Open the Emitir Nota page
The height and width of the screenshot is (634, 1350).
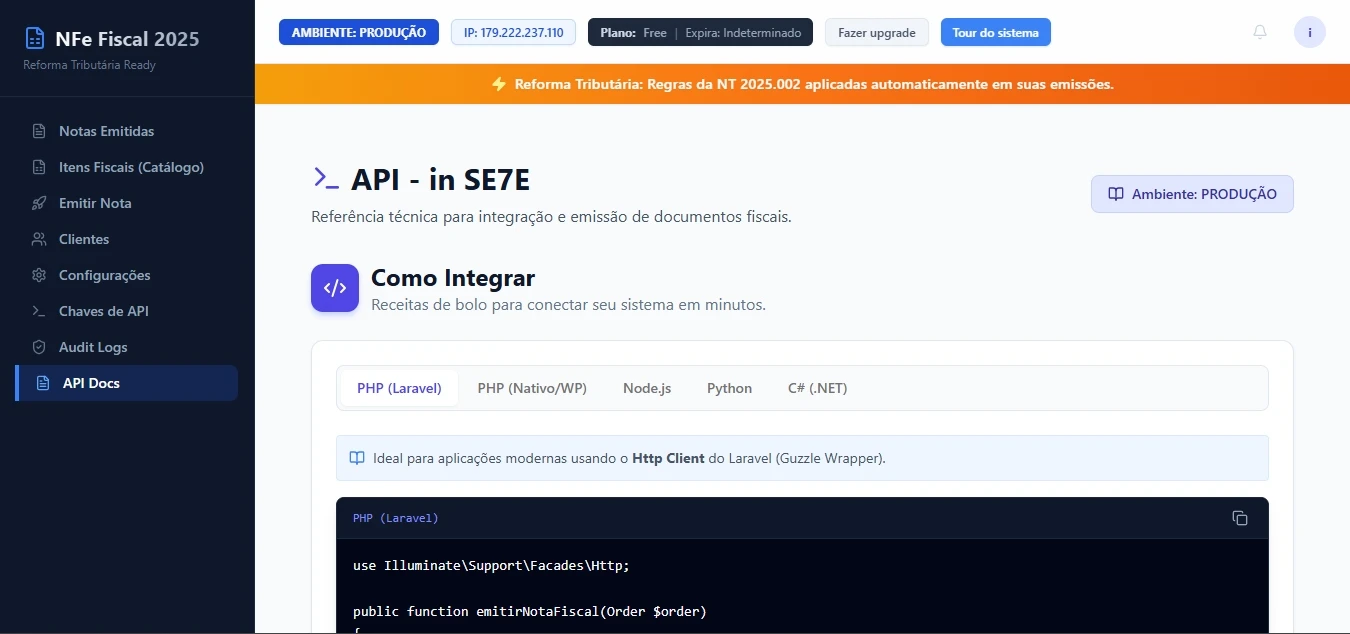click(x=95, y=203)
